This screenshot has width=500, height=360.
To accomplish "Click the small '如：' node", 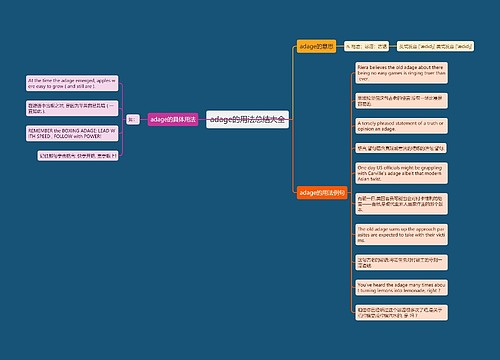I will [x=132, y=119].
